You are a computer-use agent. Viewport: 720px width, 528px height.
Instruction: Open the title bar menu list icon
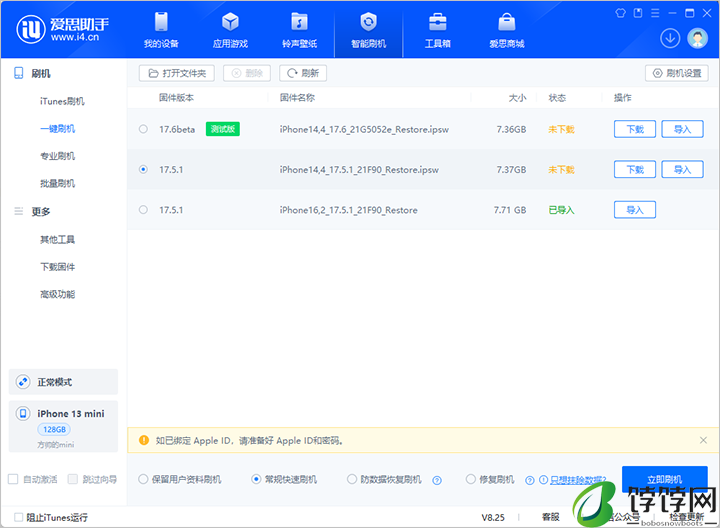[x=655, y=13]
